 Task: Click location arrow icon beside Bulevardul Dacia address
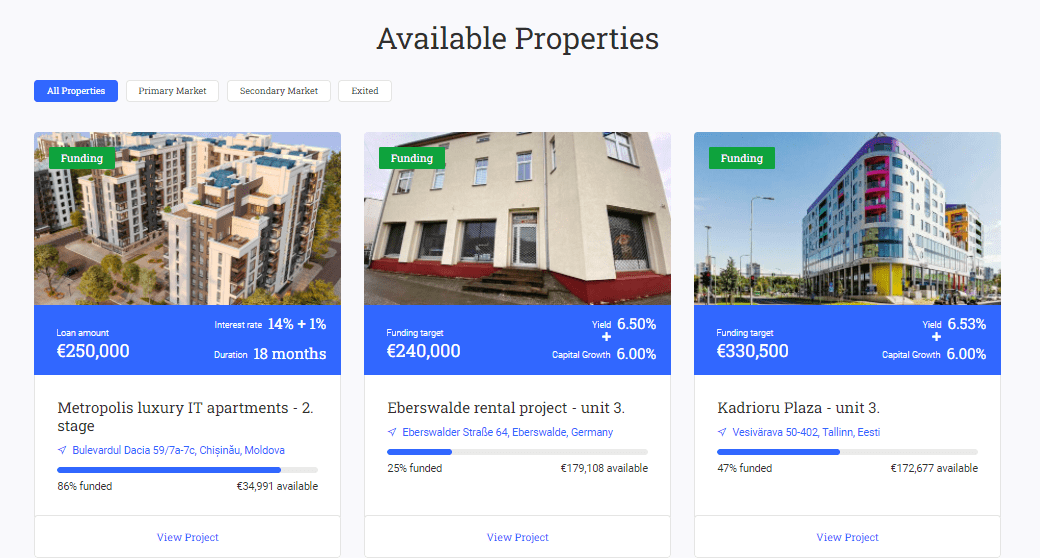62,450
